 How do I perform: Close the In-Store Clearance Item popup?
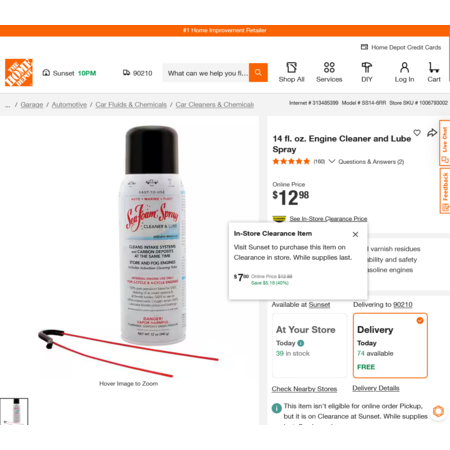(355, 234)
